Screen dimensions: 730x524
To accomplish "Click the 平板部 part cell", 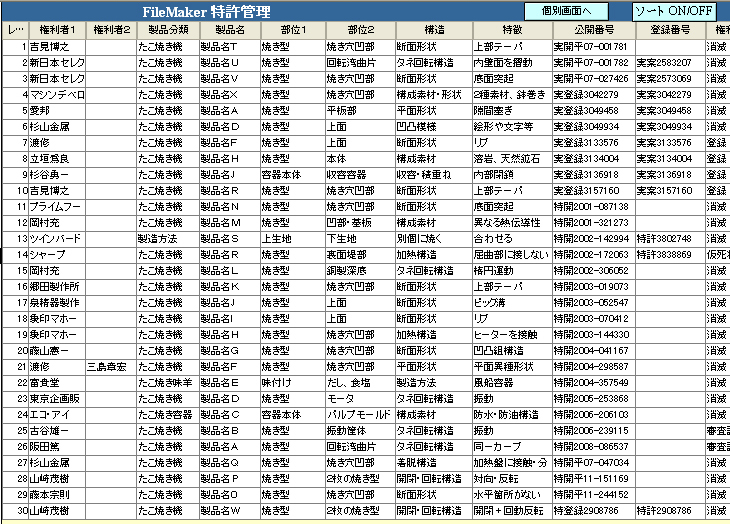I will click(361, 111).
